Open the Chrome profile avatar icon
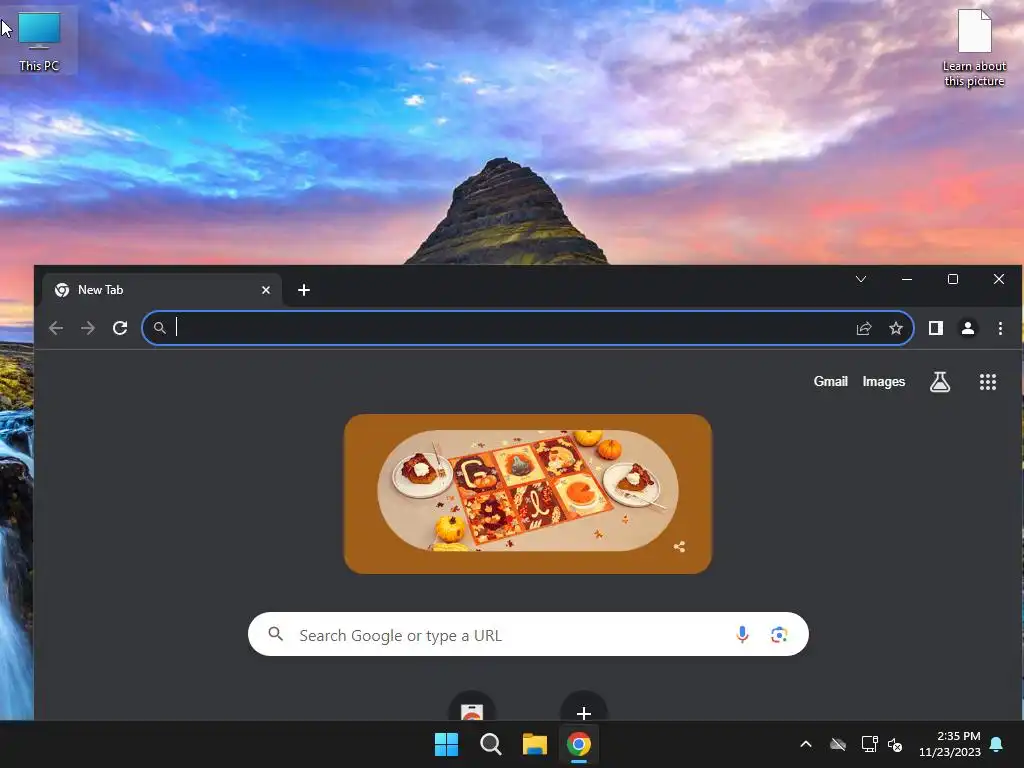The width and height of the screenshot is (1024, 768). tap(968, 328)
